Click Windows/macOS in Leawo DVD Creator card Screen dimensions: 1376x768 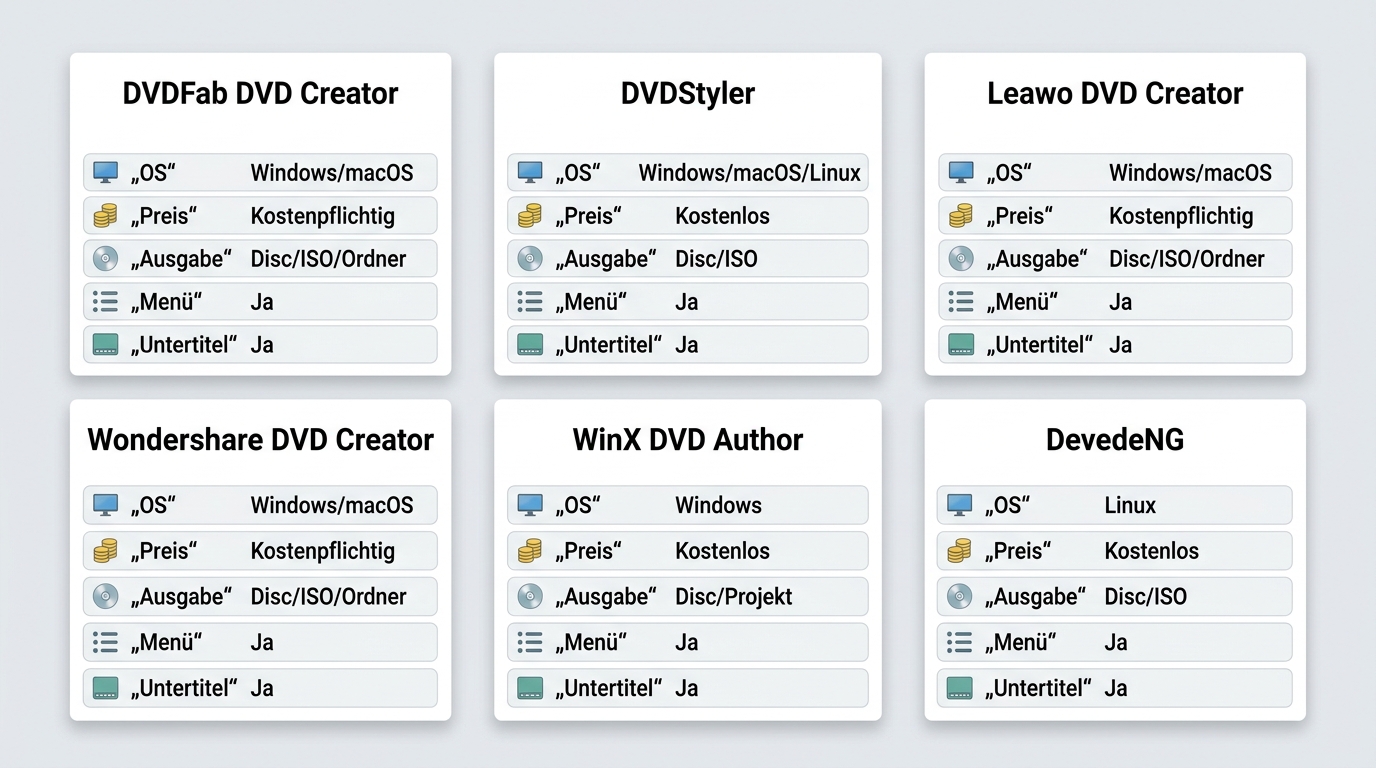point(1190,173)
